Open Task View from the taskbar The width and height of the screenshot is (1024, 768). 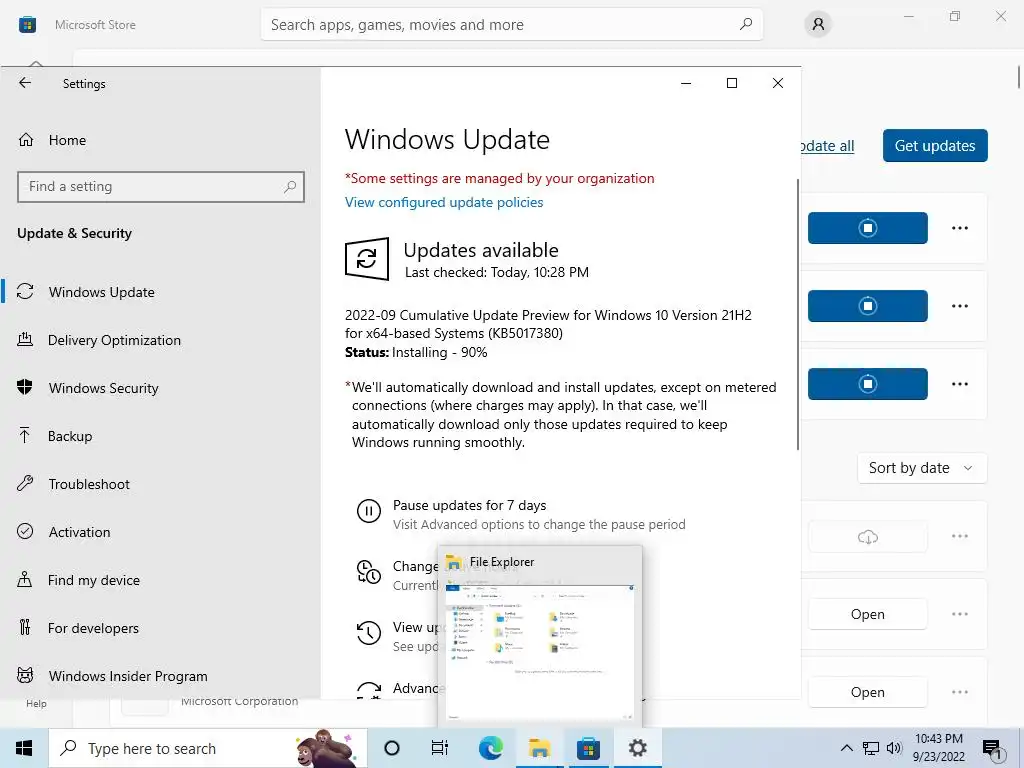pos(440,748)
